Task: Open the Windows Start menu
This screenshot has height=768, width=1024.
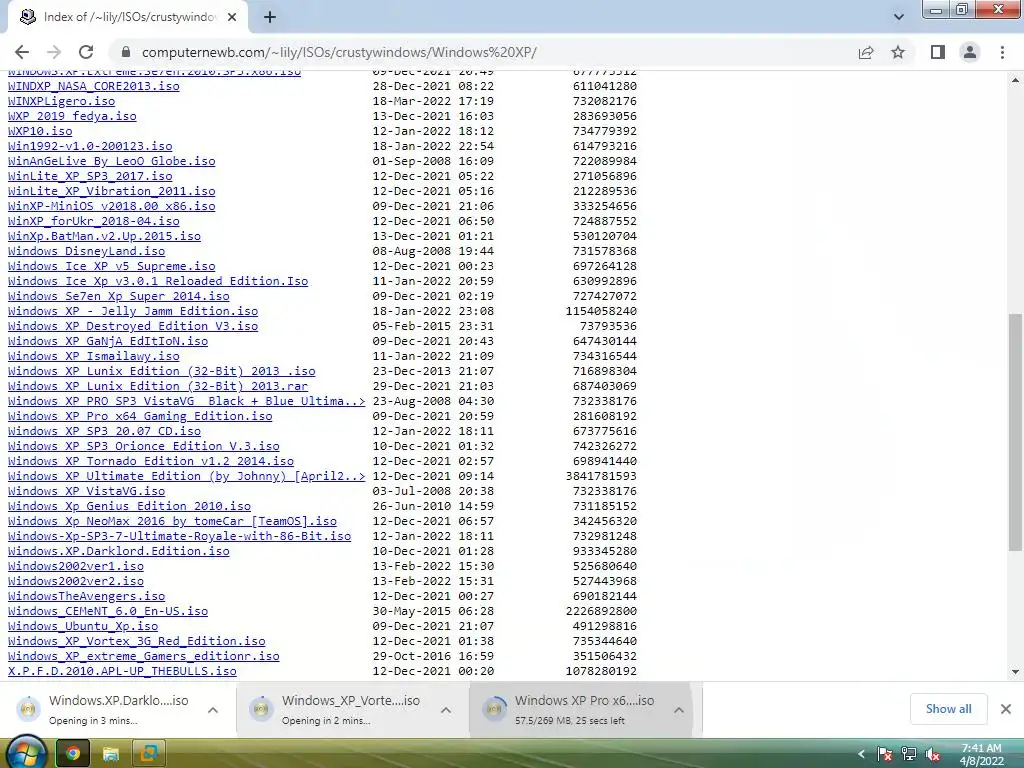Action: (x=25, y=753)
